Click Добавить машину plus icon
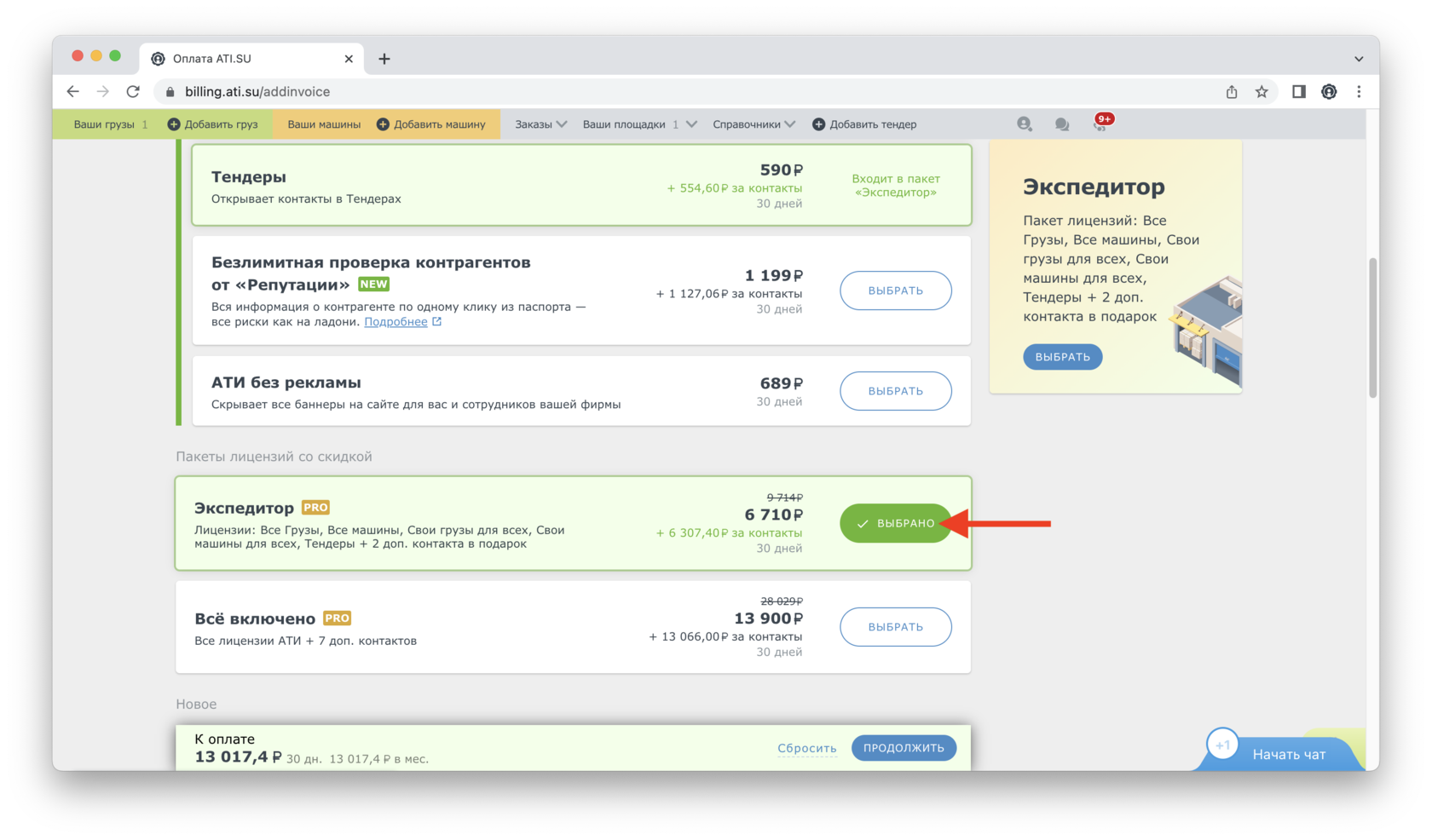The height and width of the screenshot is (840, 1432). (383, 124)
